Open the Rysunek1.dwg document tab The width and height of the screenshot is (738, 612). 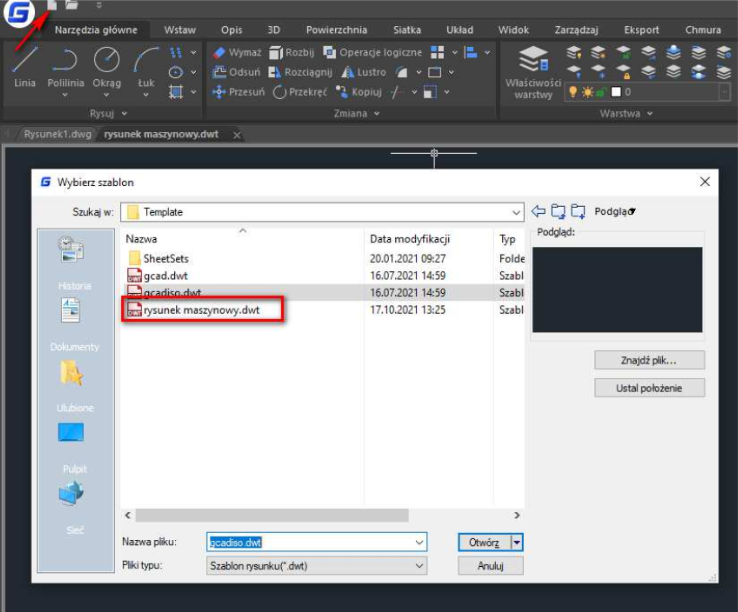[55, 134]
